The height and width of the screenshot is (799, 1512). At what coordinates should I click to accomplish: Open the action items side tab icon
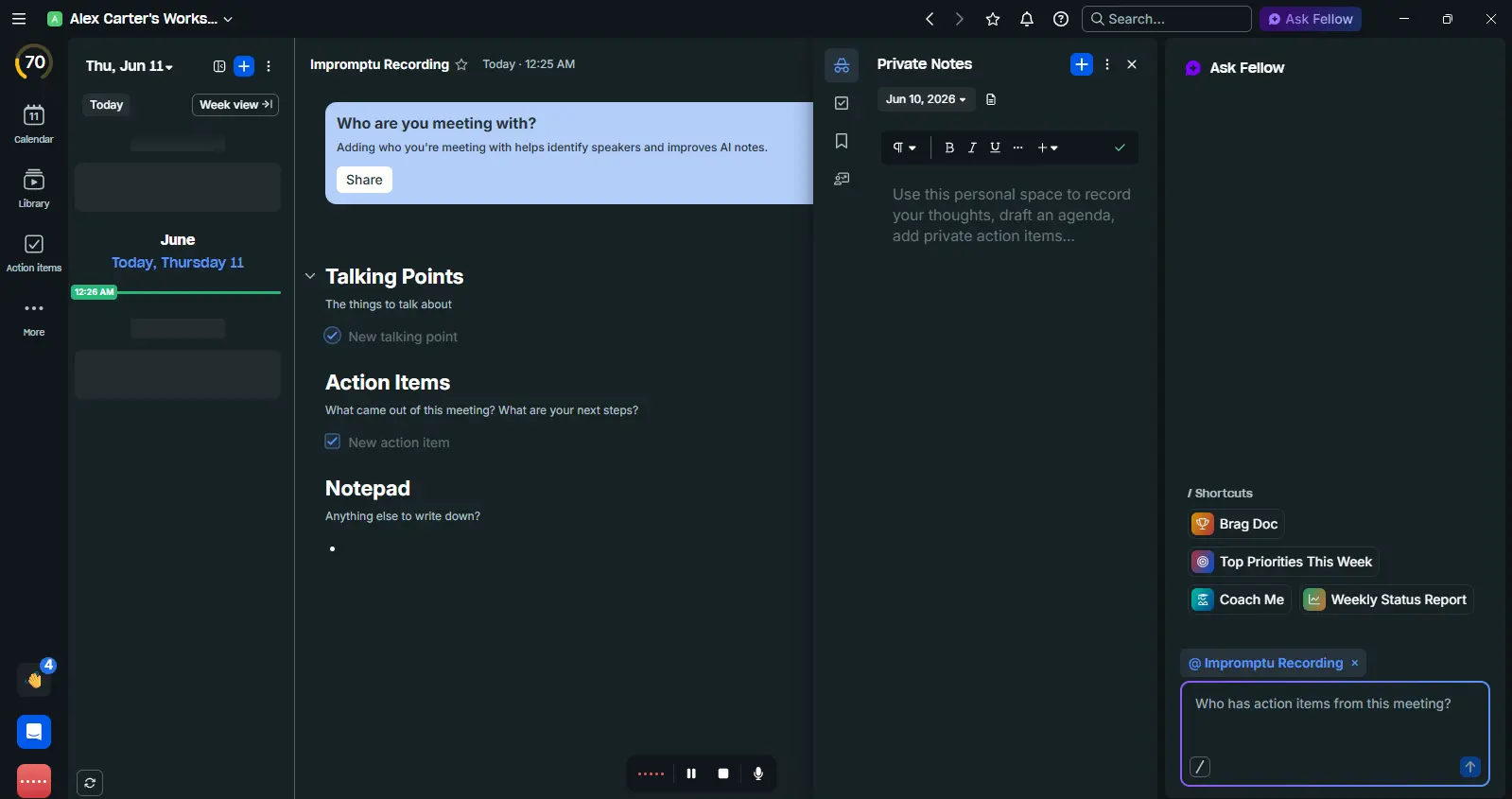[842, 103]
